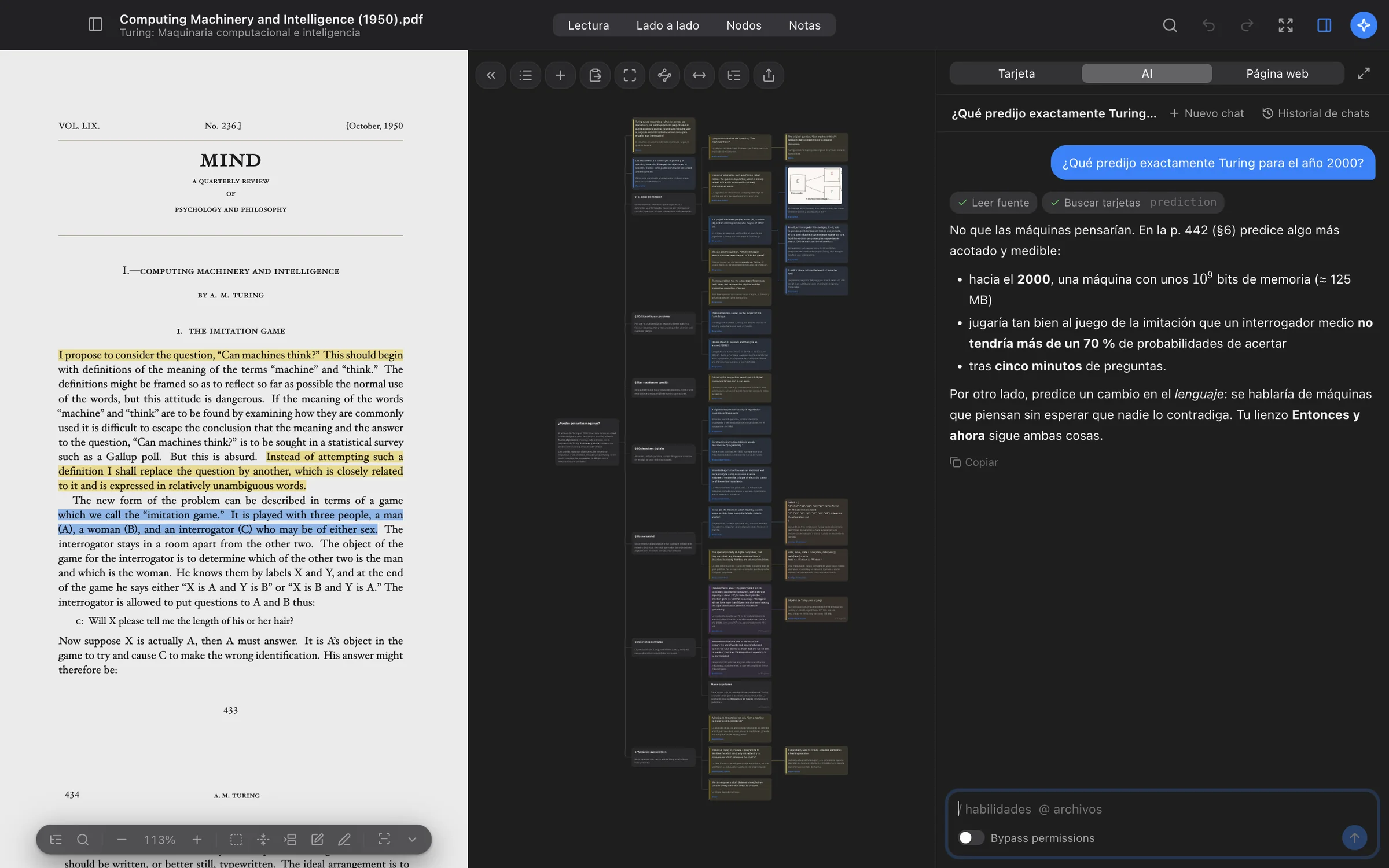The width and height of the screenshot is (1389, 868).
Task: Open the outline list icon in mind map toolbar
Action: tap(526, 75)
